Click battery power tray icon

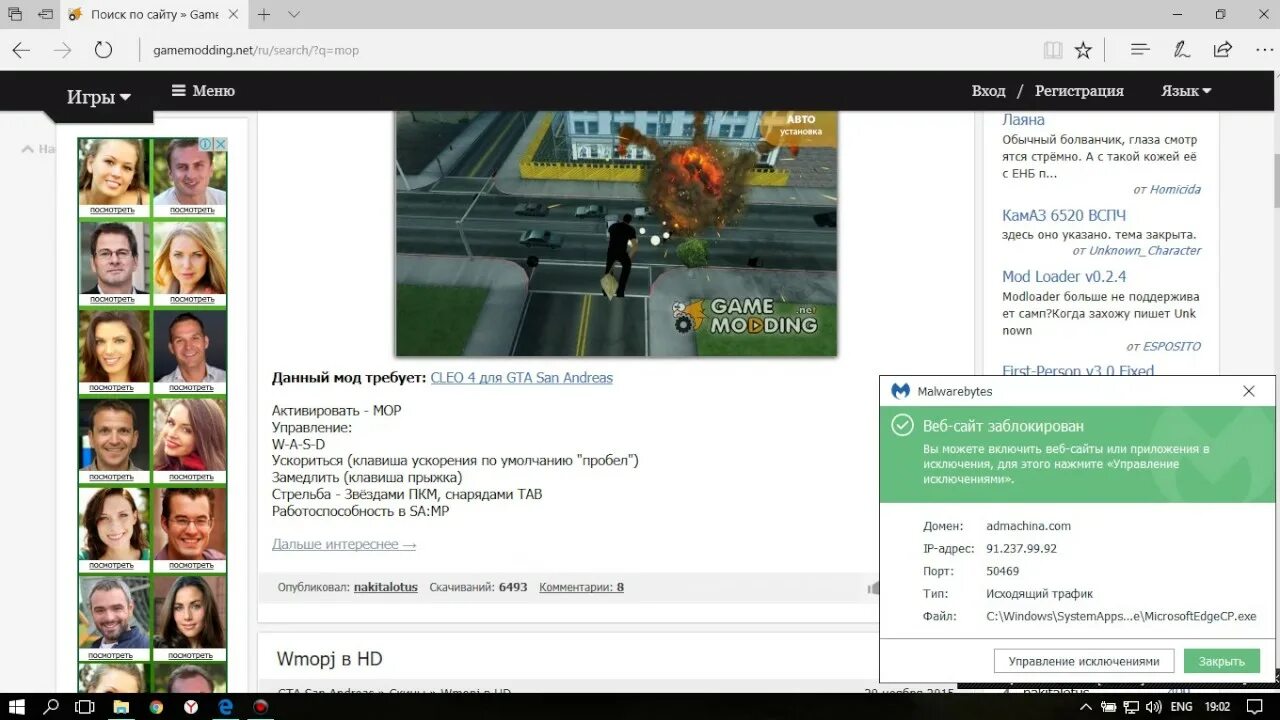[1110, 706]
